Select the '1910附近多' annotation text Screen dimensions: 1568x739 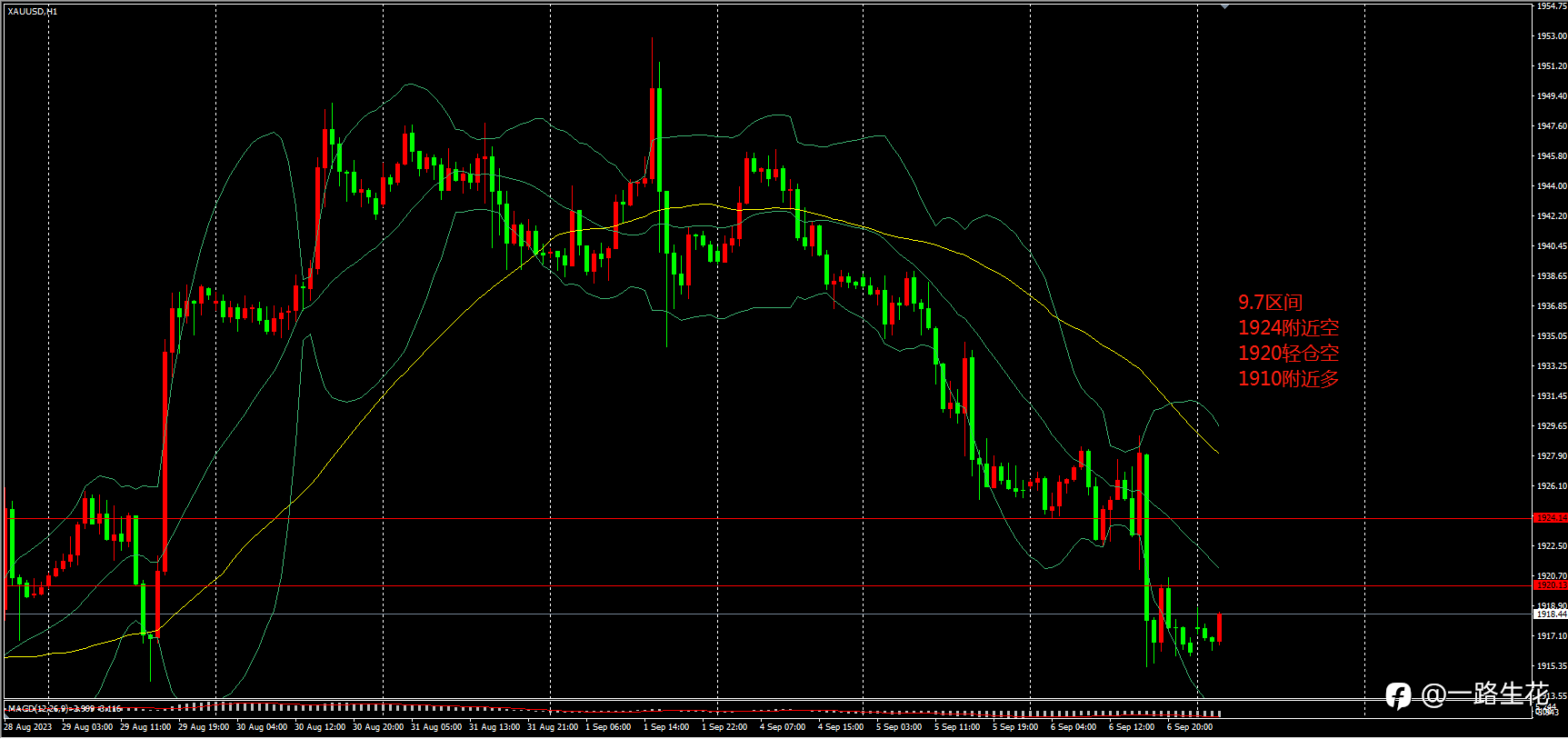(1288, 379)
